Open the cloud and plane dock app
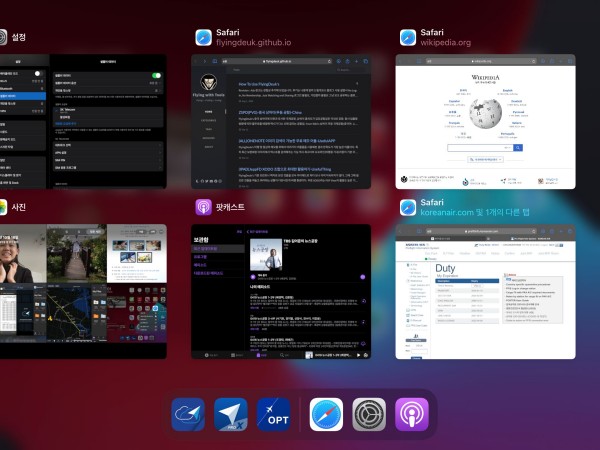Image resolution: width=600 pixels, height=450 pixels. 188,414
